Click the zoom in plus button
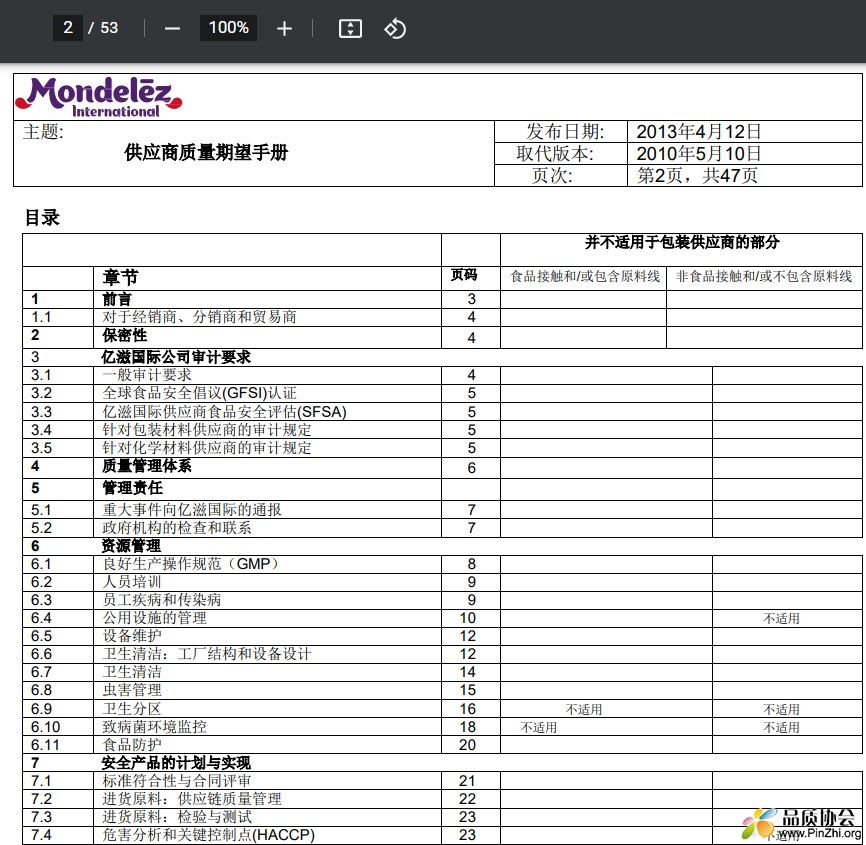 click(284, 28)
